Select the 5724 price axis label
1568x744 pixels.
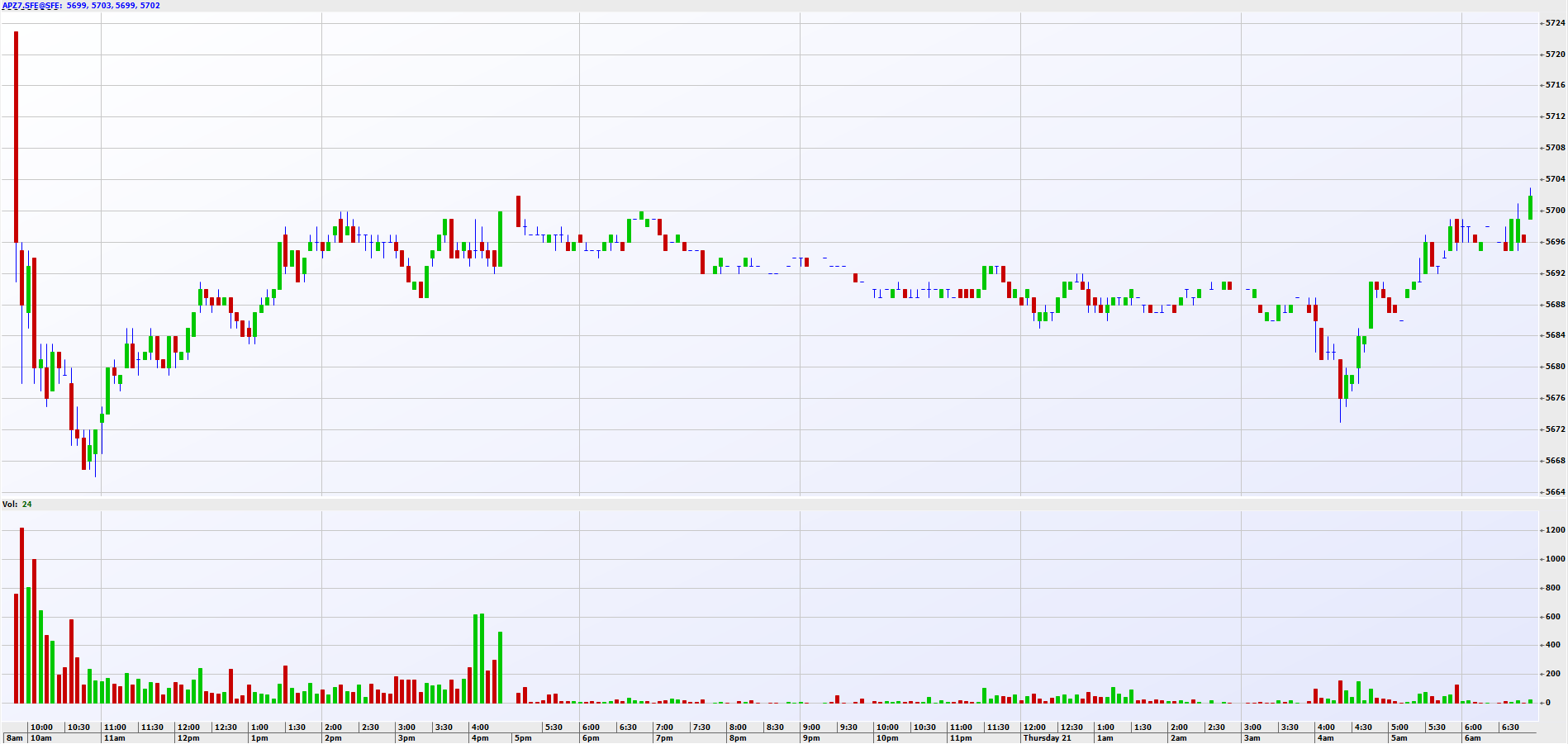pos(1555,23)
